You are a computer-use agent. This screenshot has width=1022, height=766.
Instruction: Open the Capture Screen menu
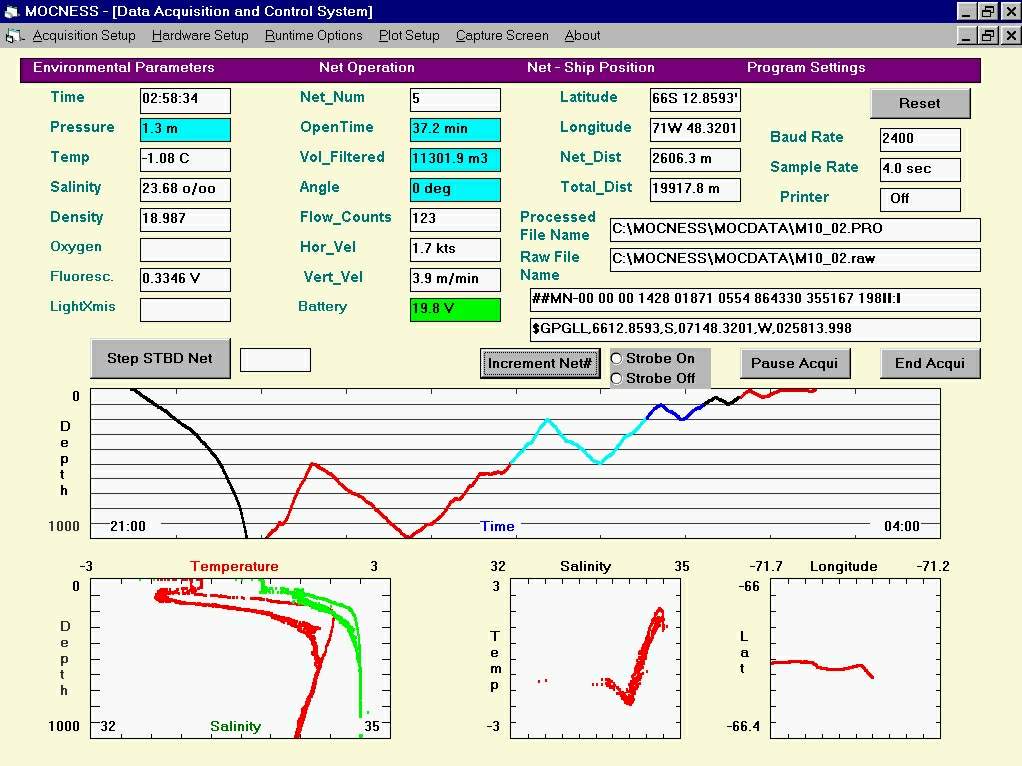pos(502,36)
